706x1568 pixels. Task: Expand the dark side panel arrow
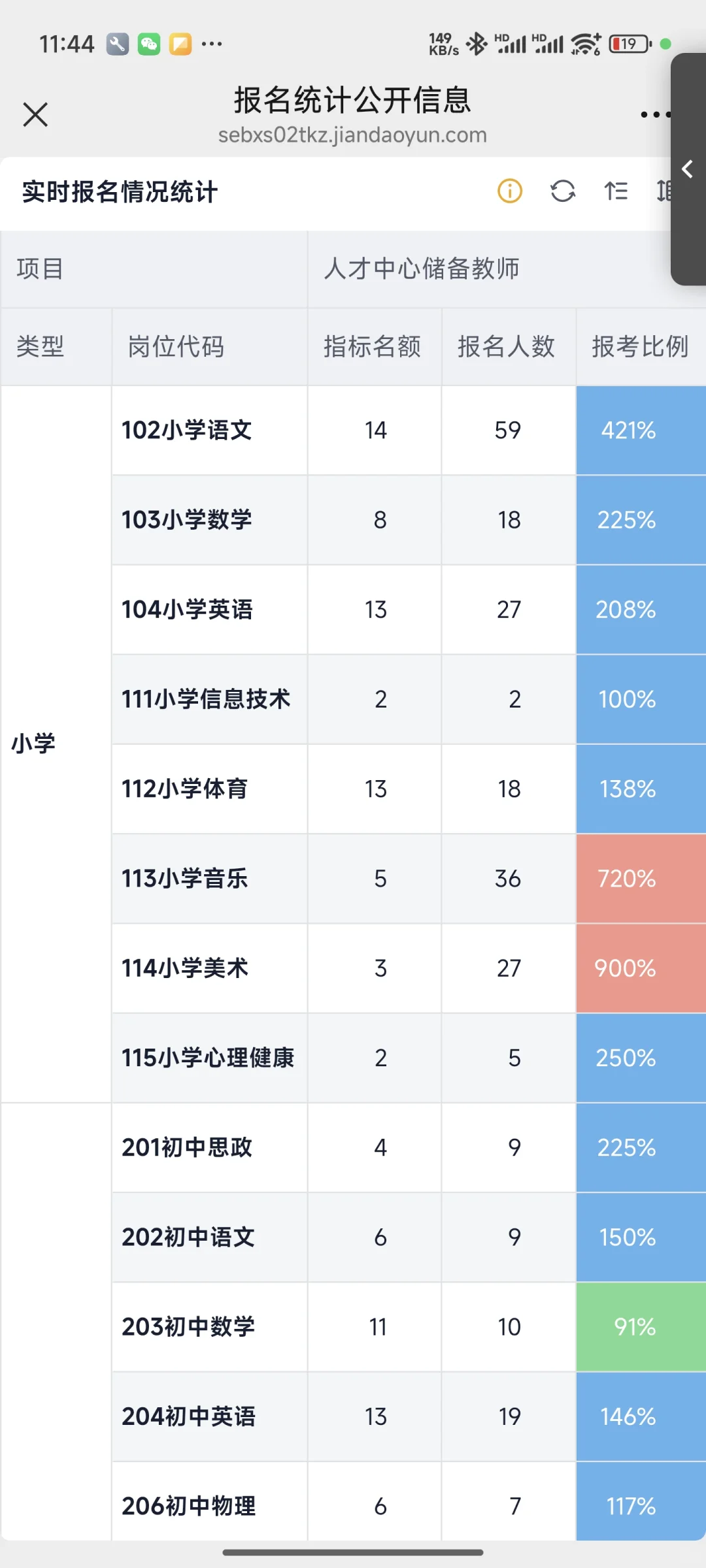pos(688,169)
